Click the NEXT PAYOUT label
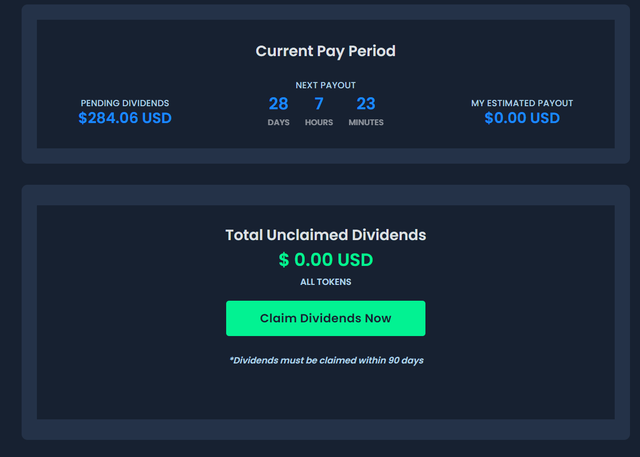 click(x=325, y=85)
